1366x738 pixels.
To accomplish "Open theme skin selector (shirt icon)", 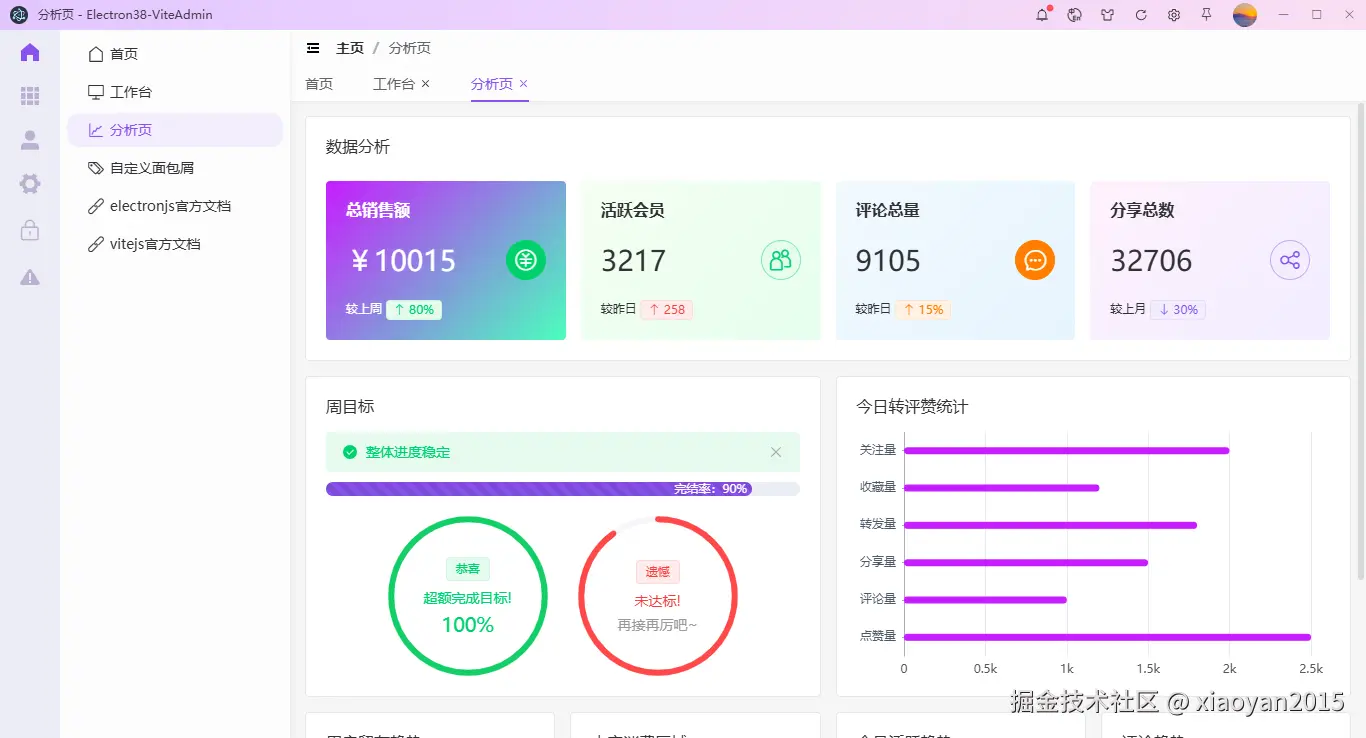I will point(1107,15).
